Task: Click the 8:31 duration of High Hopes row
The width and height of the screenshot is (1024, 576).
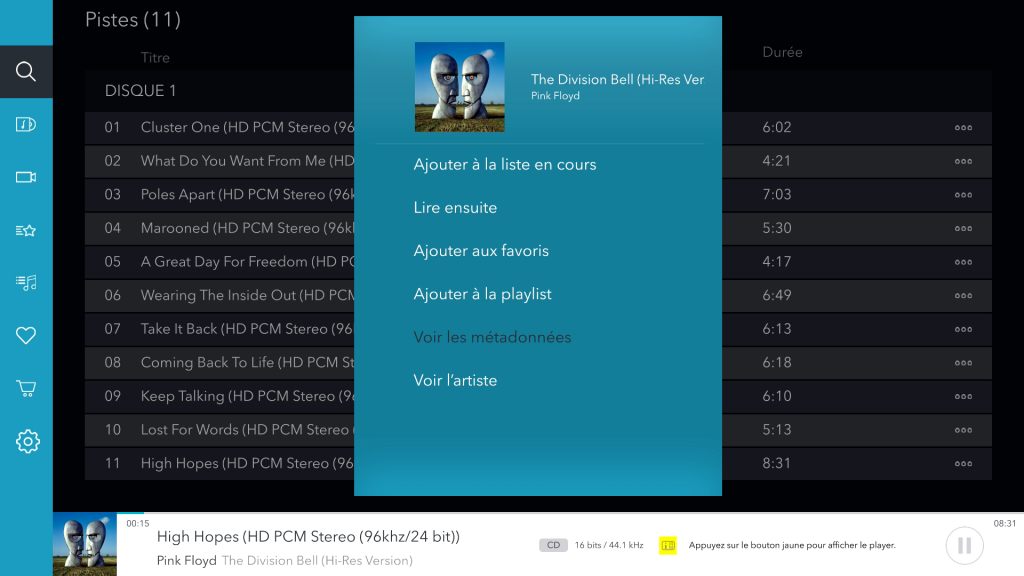Action: (x=776, y=464)
